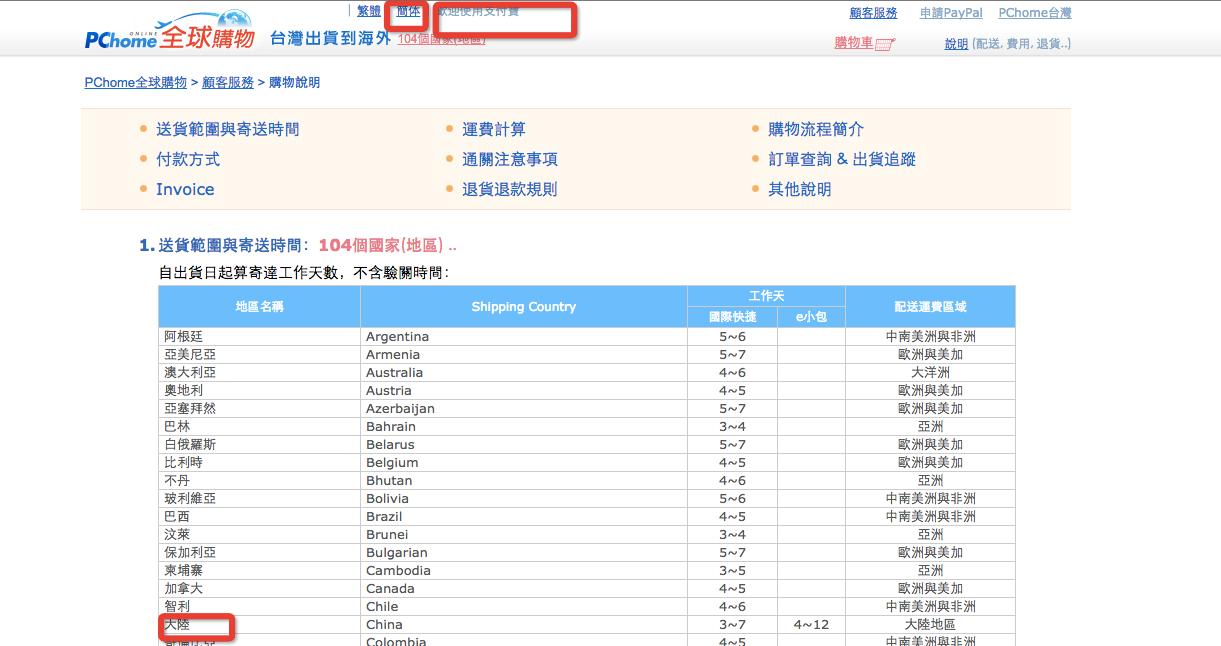Viewport: 1221px width, 646px height.
Task: Jump to 購物流程簡介 section
Action: click(815, 129)
